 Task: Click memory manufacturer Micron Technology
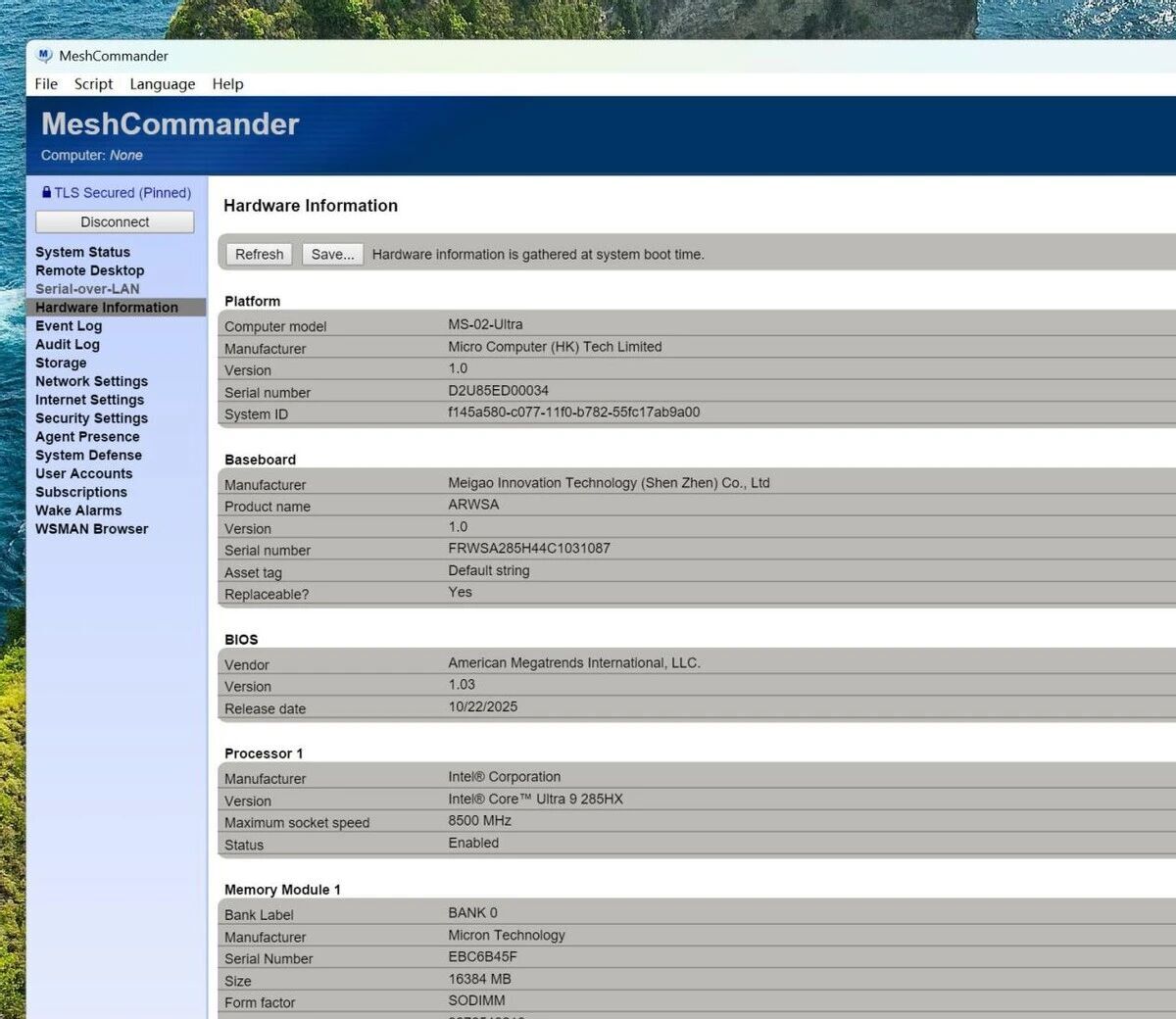click(507, 936)
